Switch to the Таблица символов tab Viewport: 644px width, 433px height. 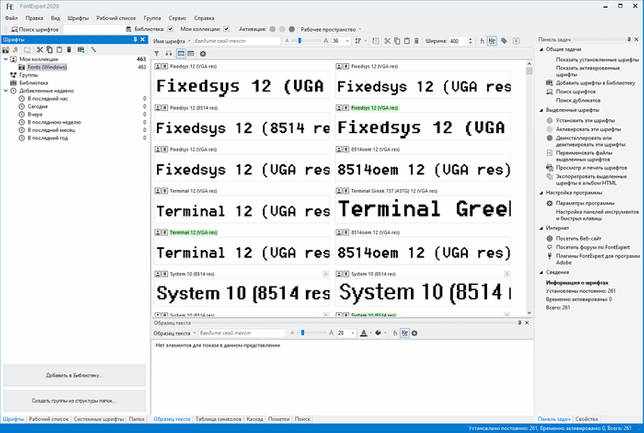[x=218, y=419]
